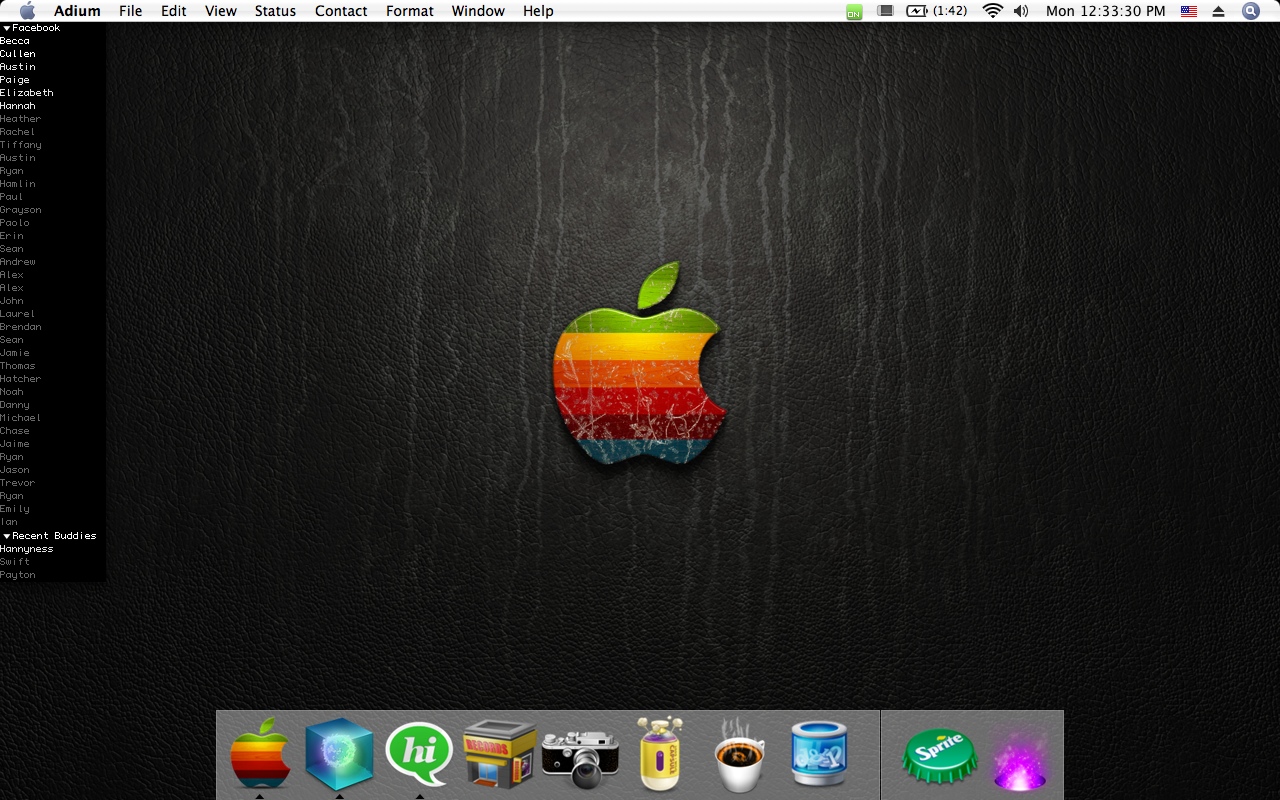Open the File menu
Viewport: 1280px width, 800px height.
tap(130, 11)
